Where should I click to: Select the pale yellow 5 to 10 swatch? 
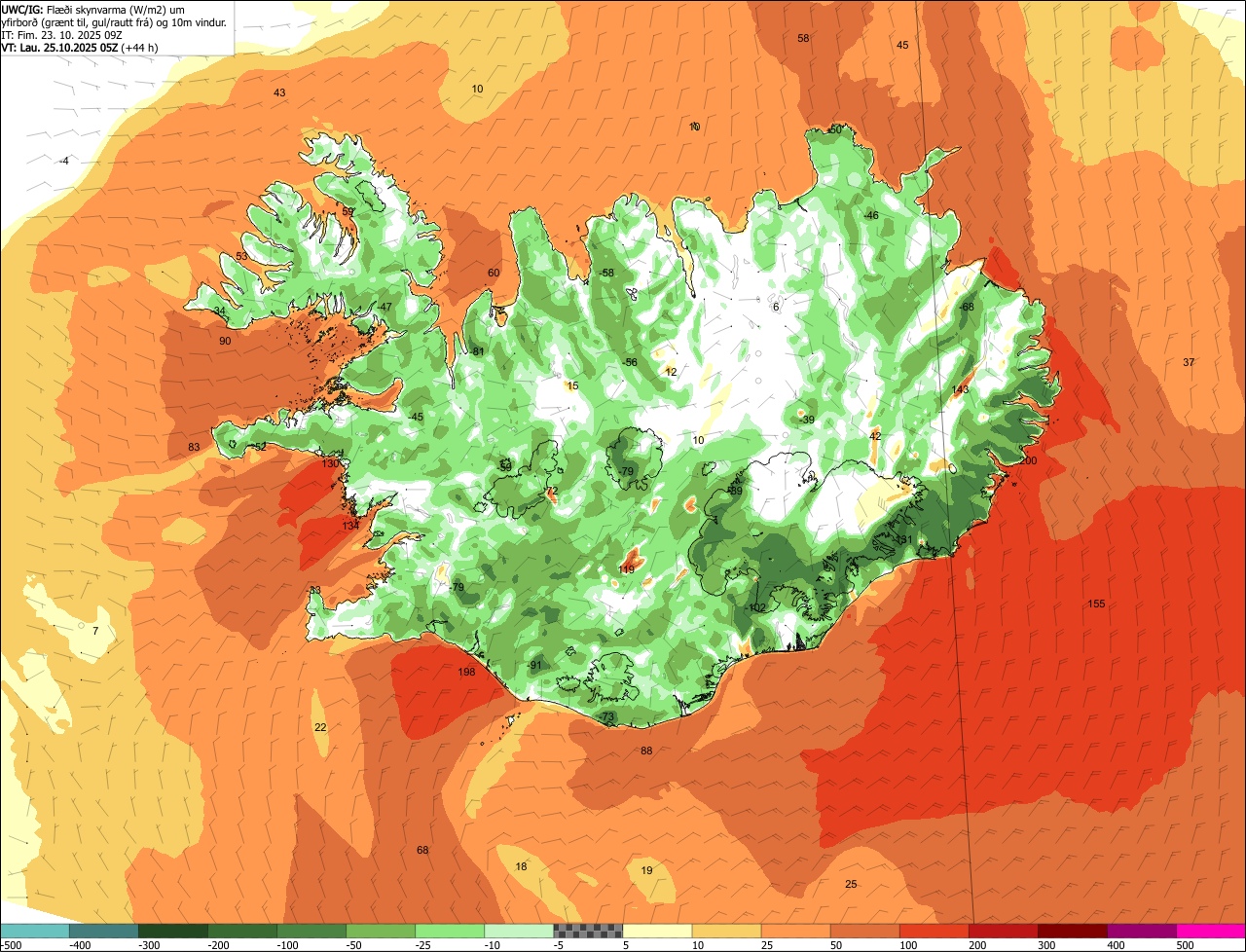[x=657, y=931]
